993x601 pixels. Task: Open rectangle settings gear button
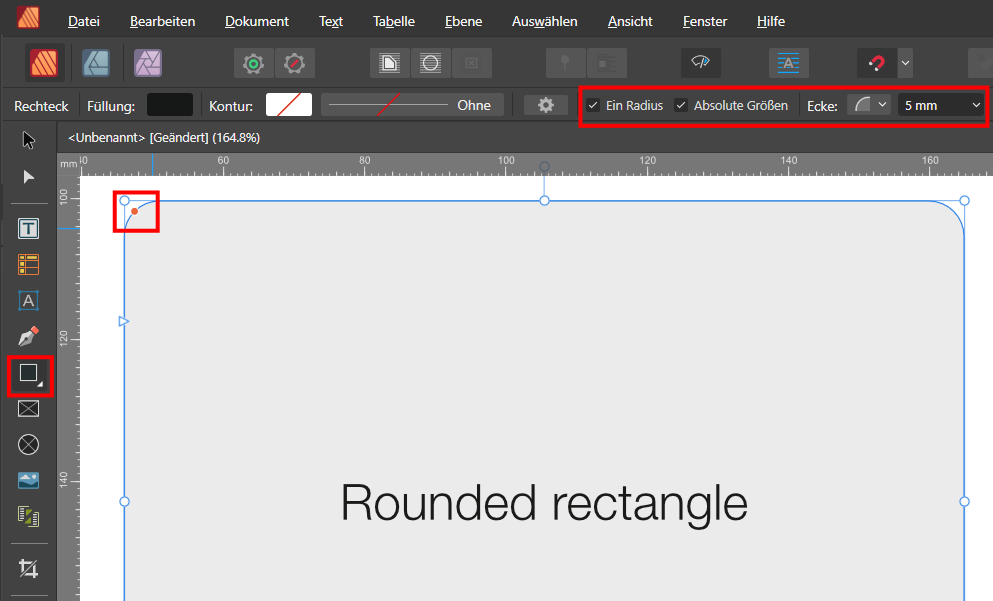[546, 105]
